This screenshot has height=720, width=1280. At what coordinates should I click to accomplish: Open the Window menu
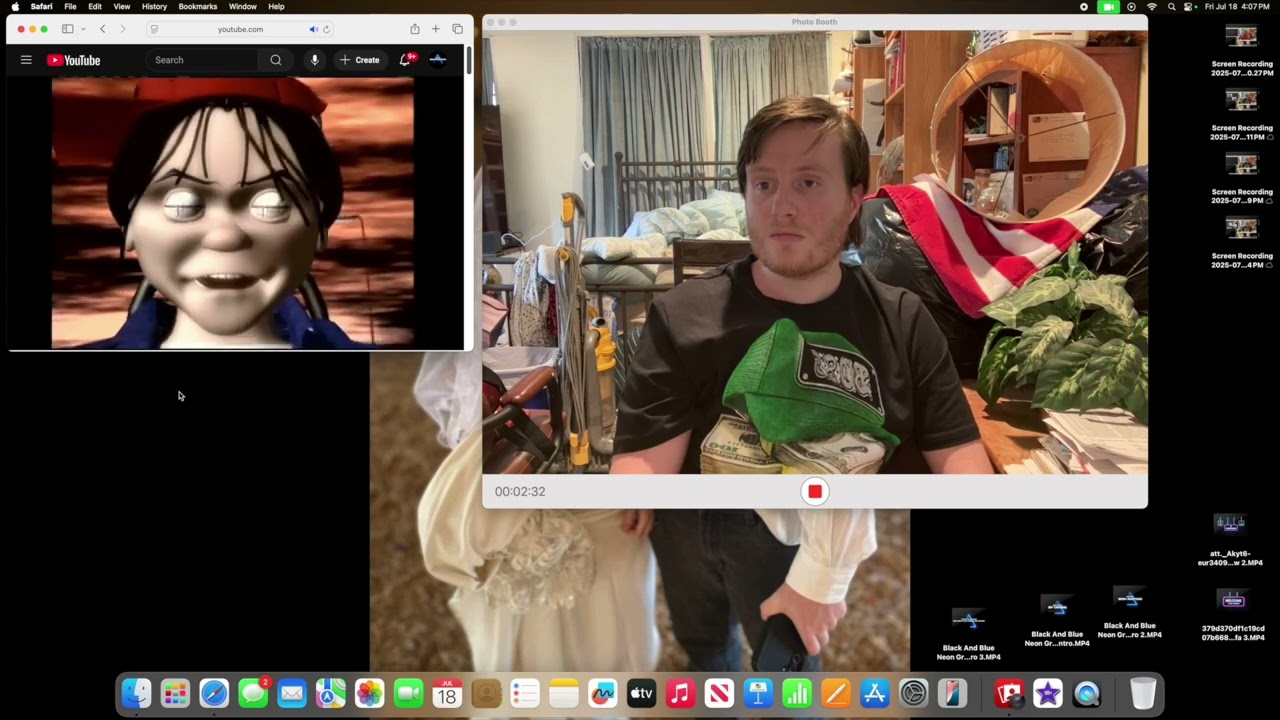click(243, 6)
